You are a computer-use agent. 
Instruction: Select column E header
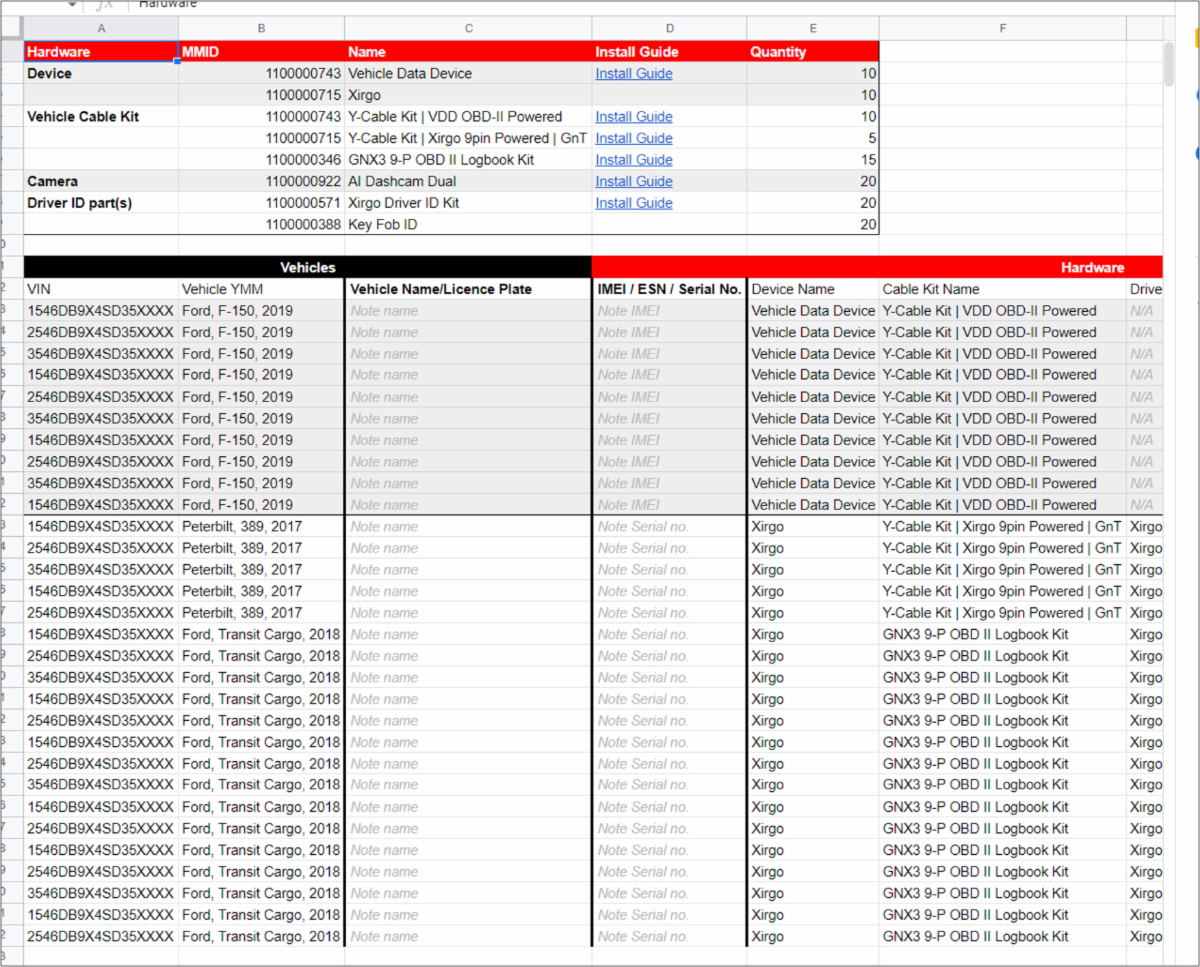[812, 28]
